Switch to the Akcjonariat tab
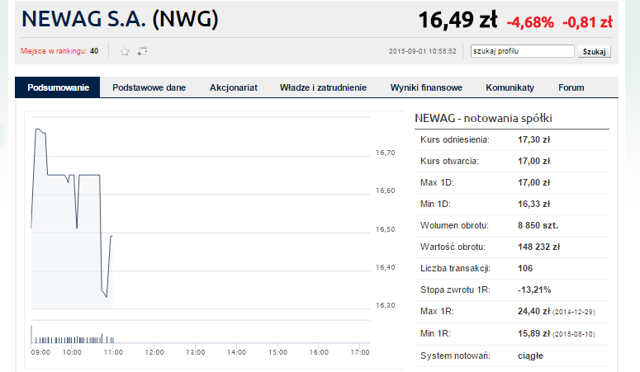Viewport: 640px width, 372px height. pos(233,87)
